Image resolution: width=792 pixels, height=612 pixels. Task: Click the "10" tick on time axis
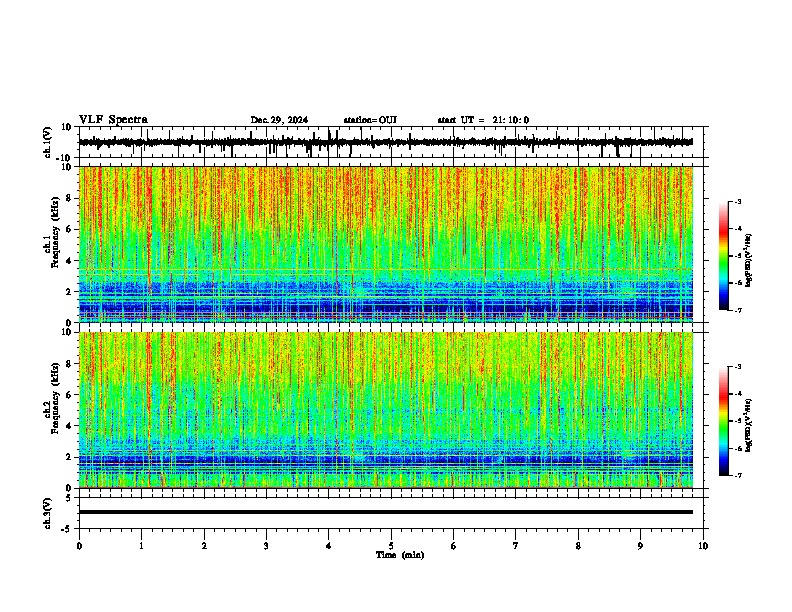tap(703, 546)
